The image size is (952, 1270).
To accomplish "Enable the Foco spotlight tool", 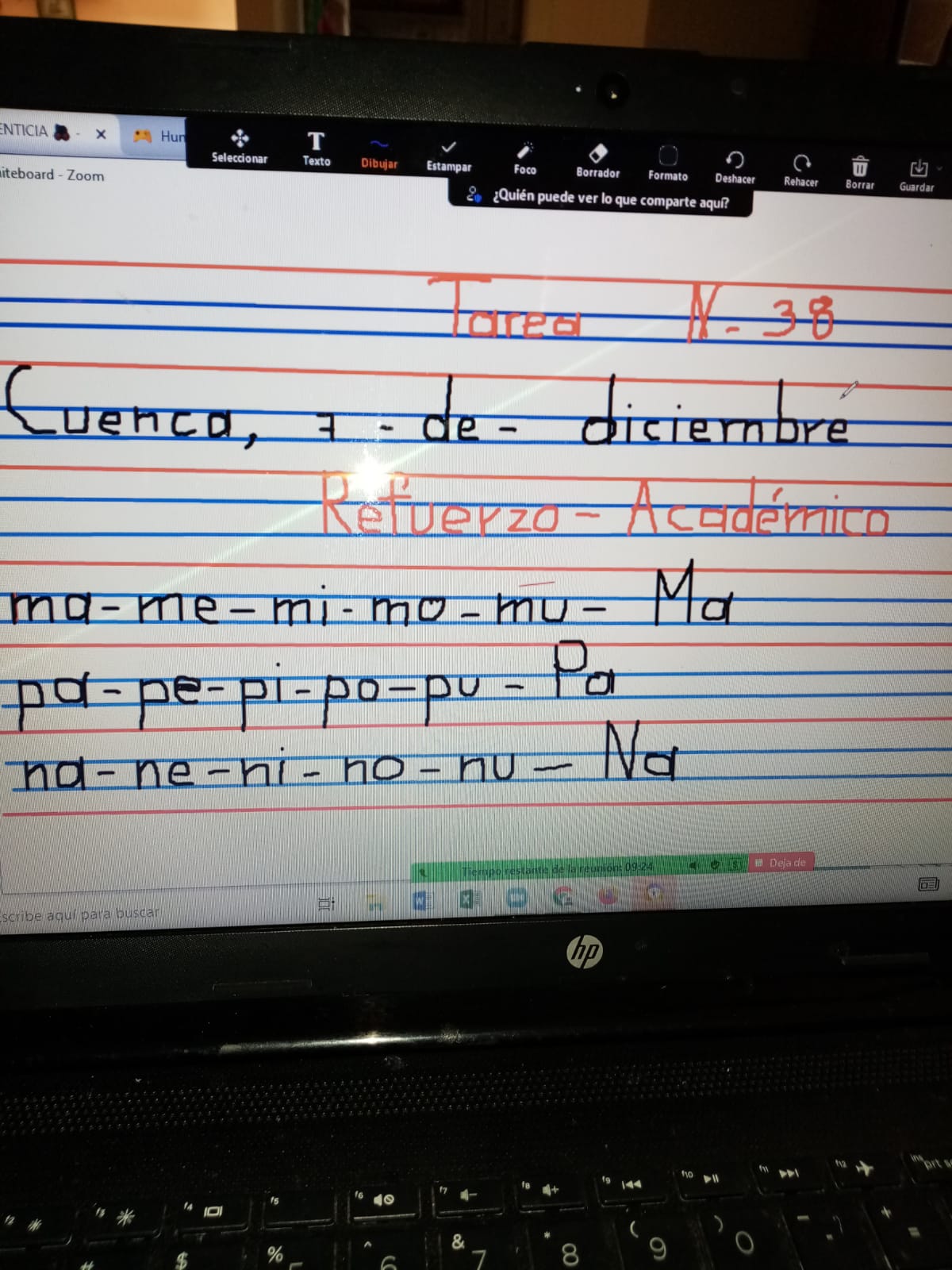I will pyautogui.click(x=524, y=159).
